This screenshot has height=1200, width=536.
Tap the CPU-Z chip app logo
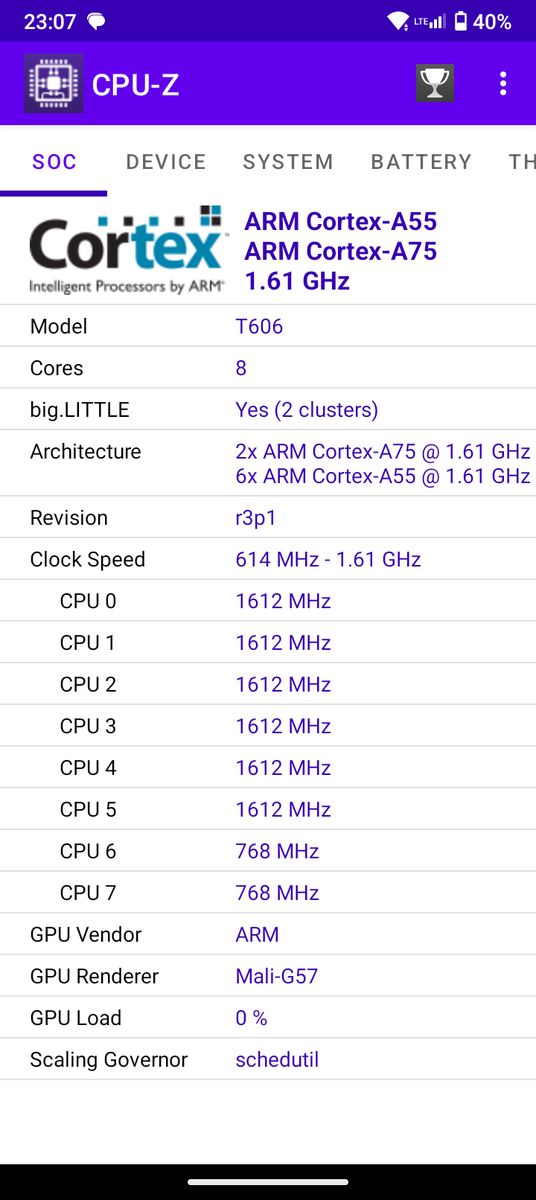point(53,84)
